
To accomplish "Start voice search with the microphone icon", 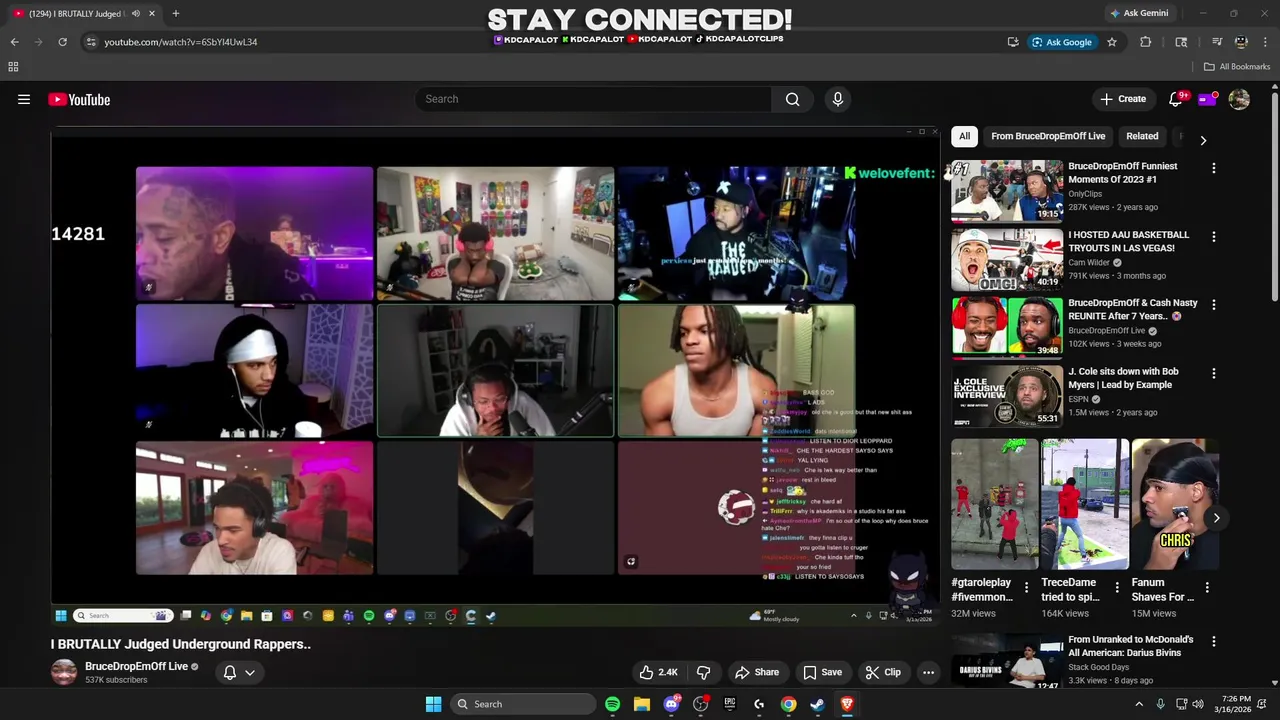I will (x=838, y=99).
